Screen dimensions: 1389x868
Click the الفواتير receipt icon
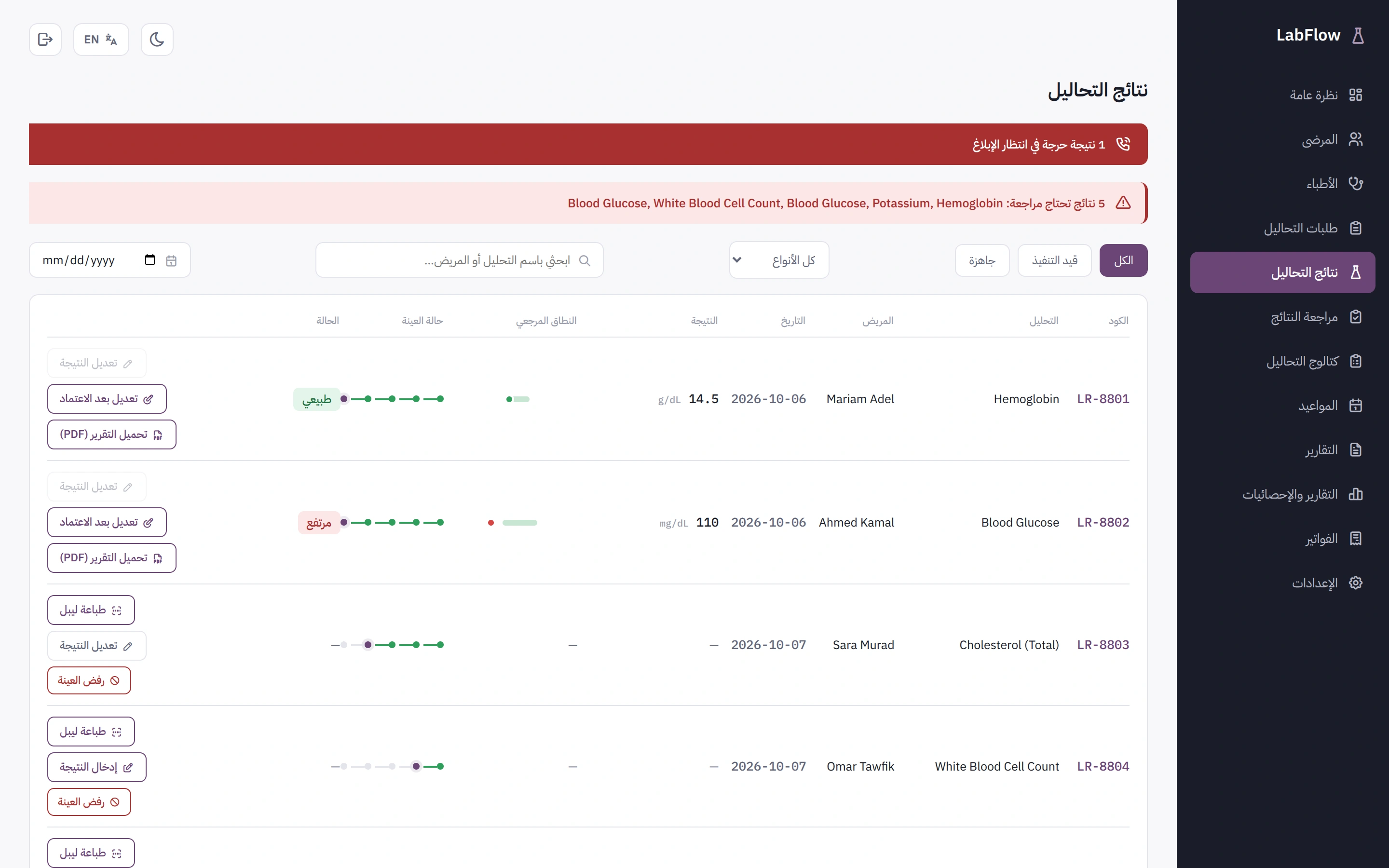point(1356,539)
